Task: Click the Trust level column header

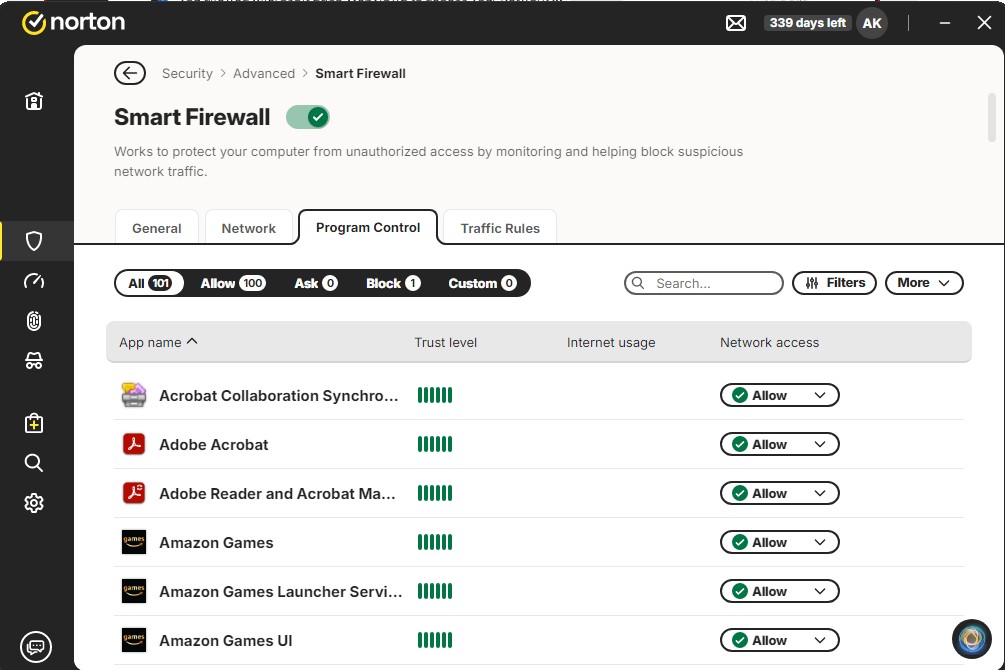Action: pos(445,342)
